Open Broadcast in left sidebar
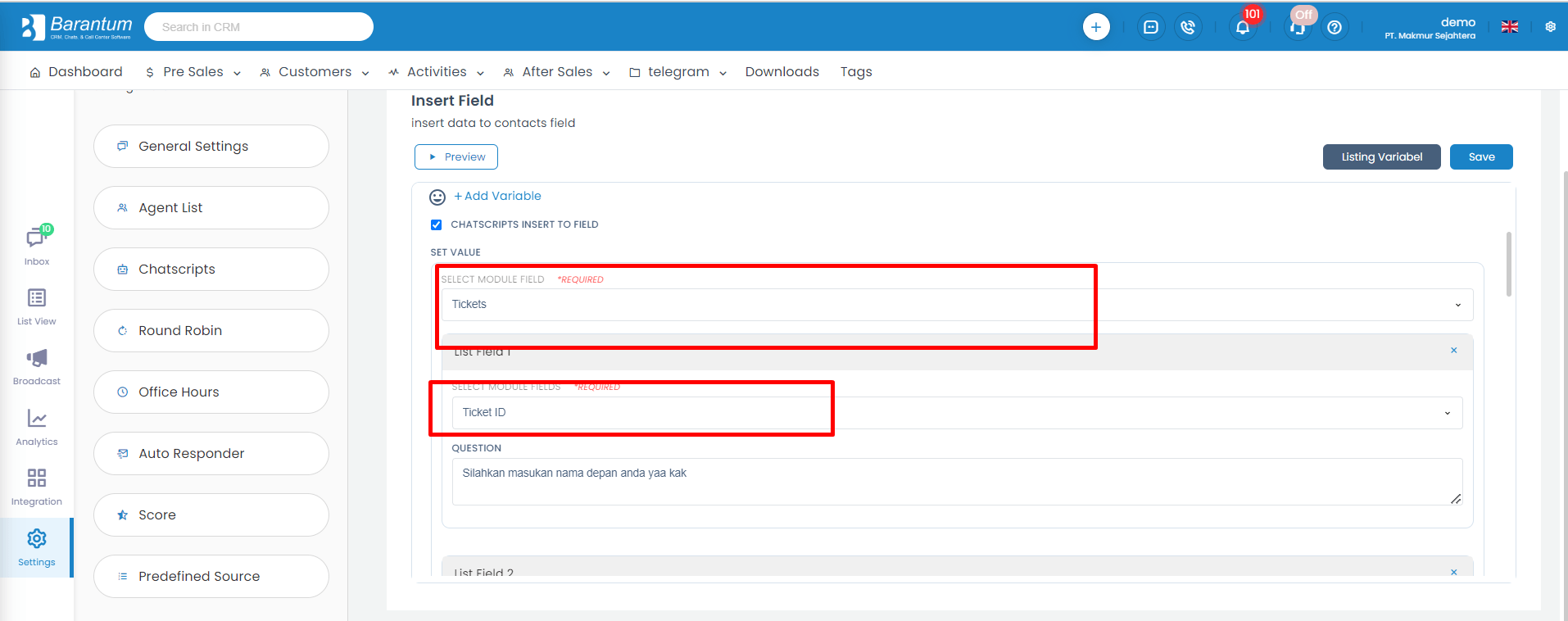The width and height of the screenshot is (1568, 621). coord(37,367)
